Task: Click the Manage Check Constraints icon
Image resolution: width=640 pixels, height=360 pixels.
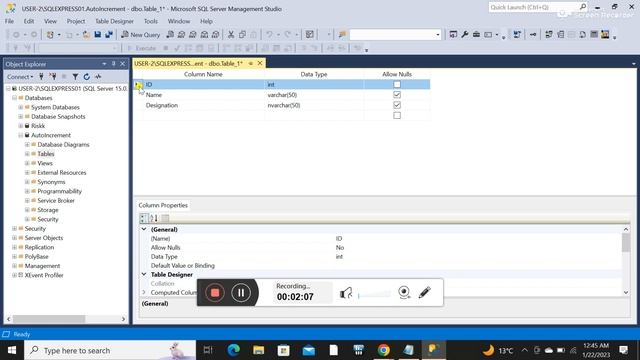Action: pyautogui.click(x=594, y=35)
